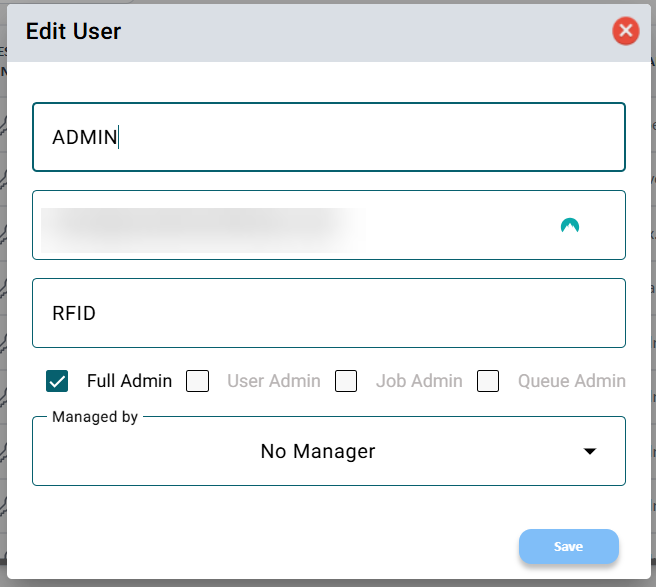This screenshot has height=587, width=656.
Task: Tick the Job Admin checkbox
Action: (346, 381)
